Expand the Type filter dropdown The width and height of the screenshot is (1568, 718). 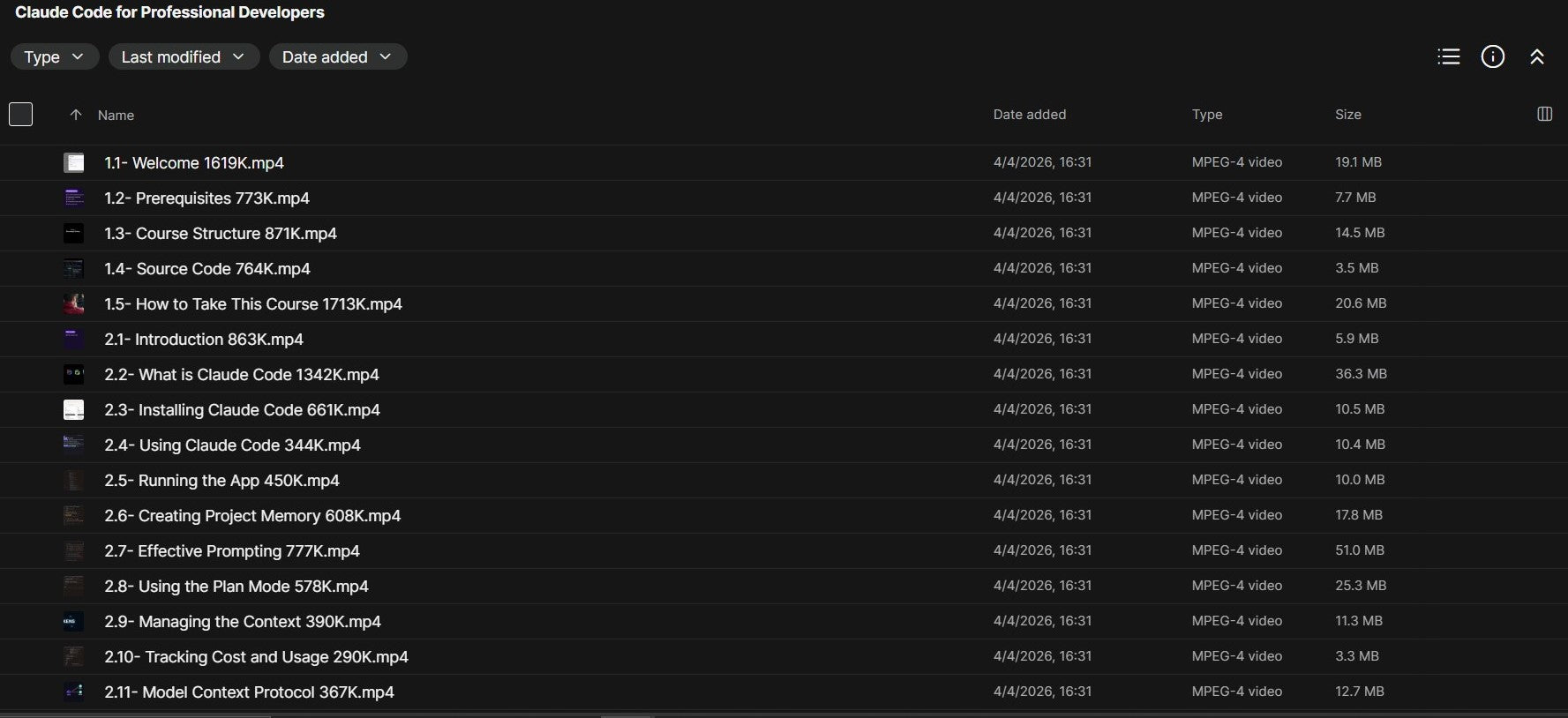pos(55,56)
